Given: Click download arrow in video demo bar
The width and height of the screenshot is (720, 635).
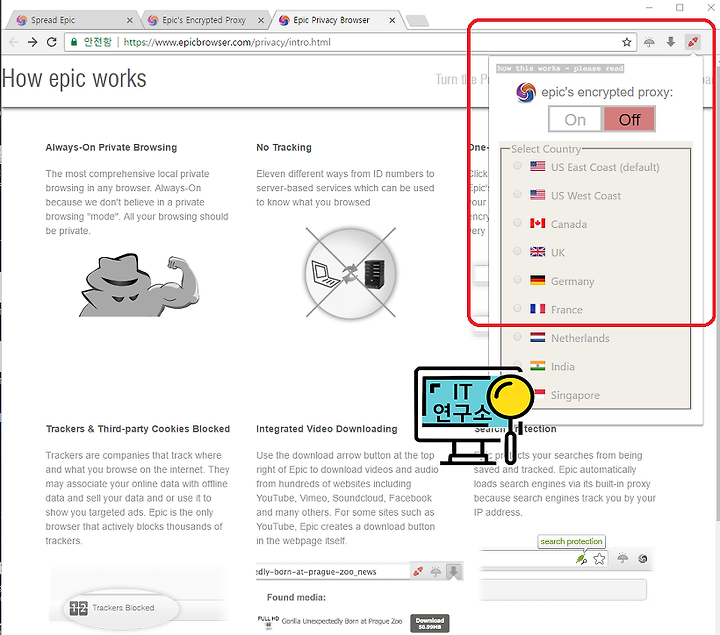Looking at the screenshot, I should (454, 572).
